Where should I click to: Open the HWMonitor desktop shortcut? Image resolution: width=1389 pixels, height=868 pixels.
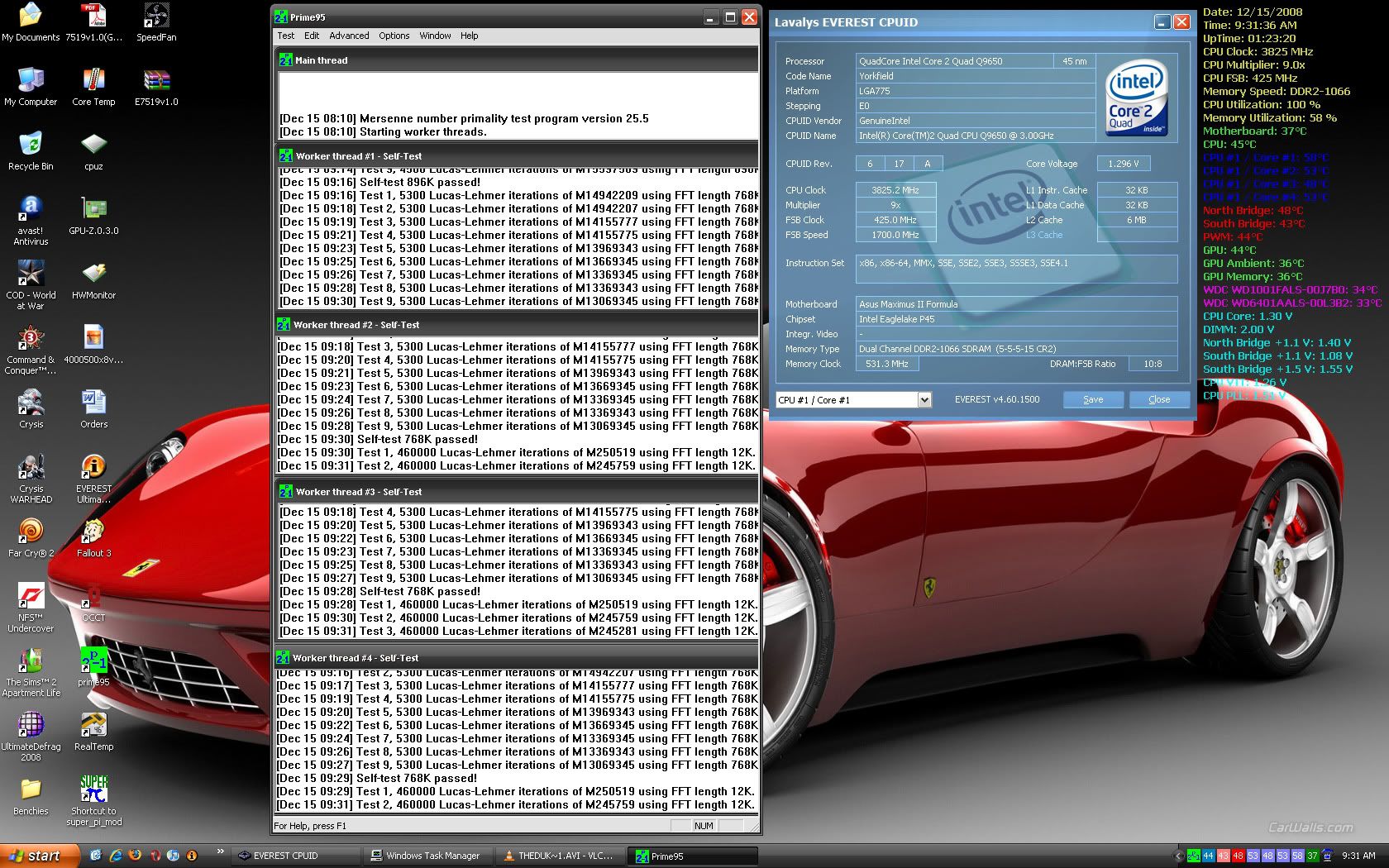point(93,280)
